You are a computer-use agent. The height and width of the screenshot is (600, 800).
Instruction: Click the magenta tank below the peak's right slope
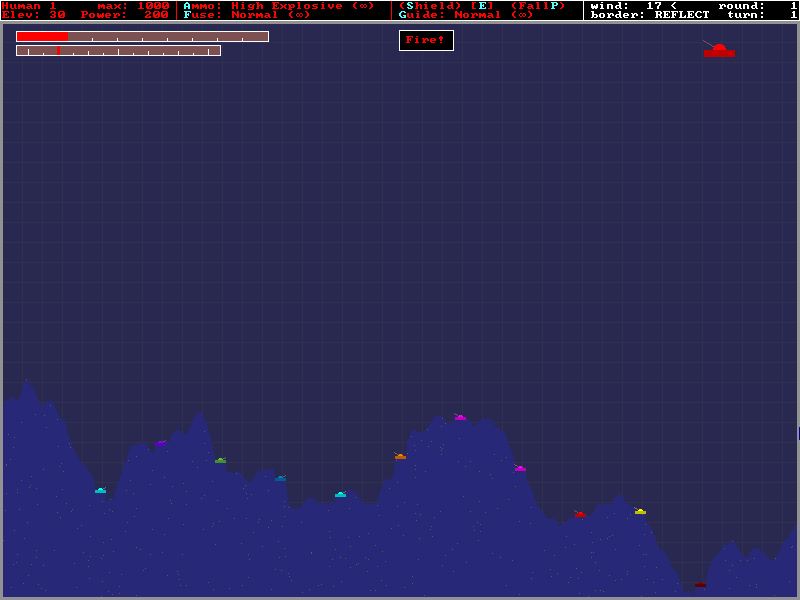click(520, 468)
